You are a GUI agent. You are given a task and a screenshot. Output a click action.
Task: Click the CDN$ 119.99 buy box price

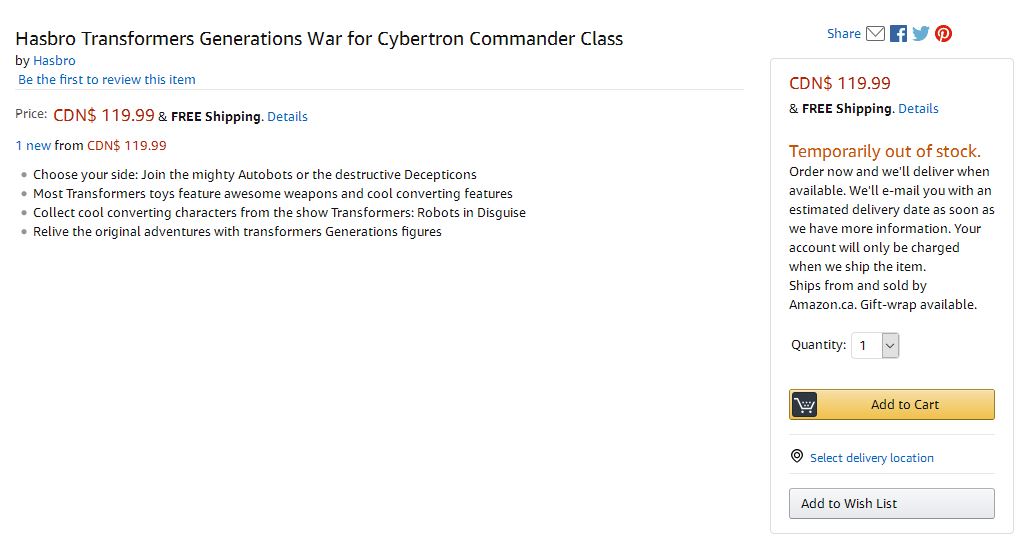pyautogui.click(x=839, y=84)
